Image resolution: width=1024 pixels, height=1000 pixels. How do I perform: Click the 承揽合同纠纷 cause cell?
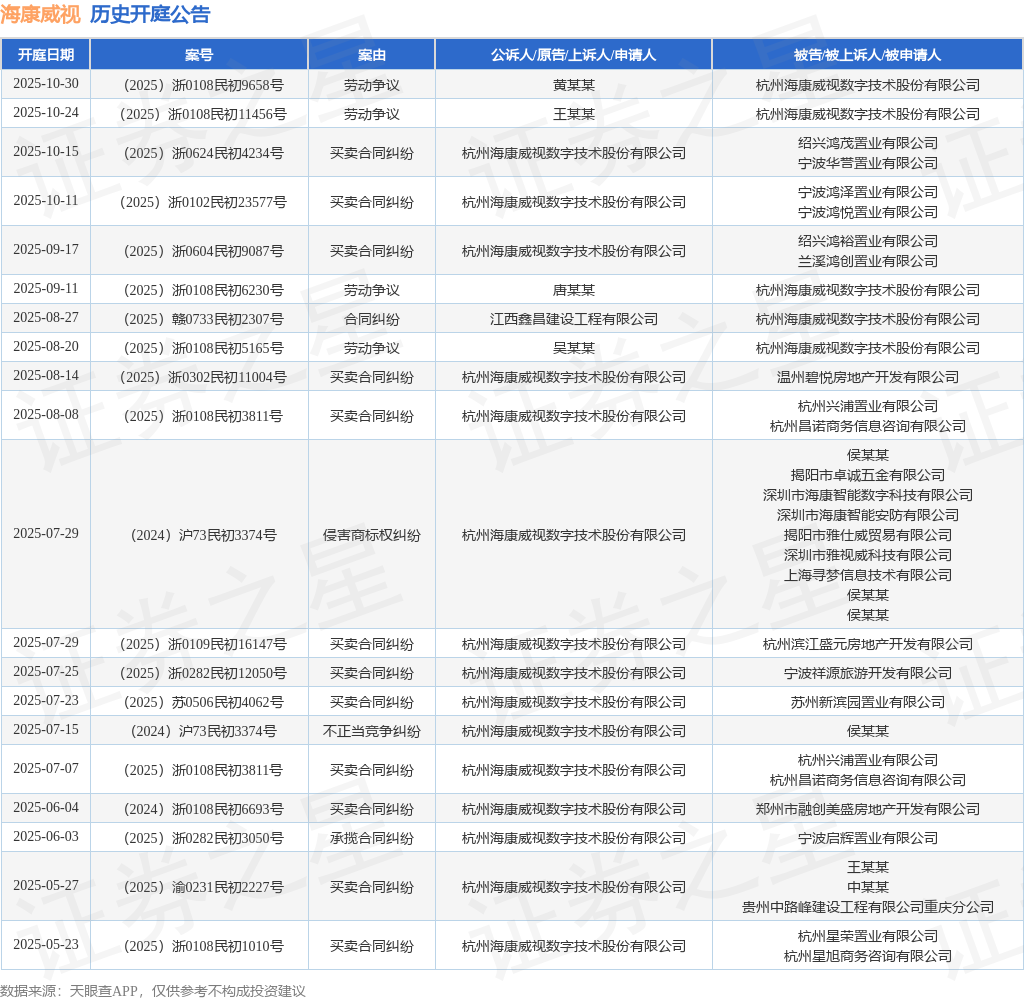[372, 838]
